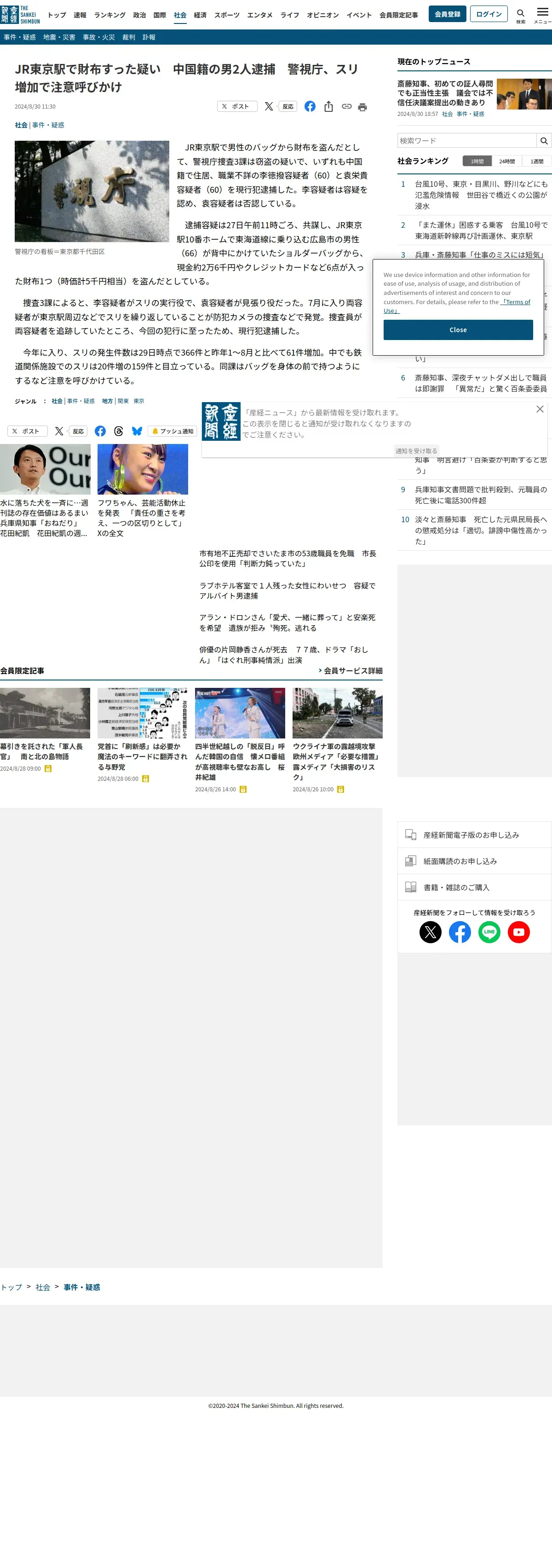The height and width of the screenshot is (1568, 552).
Task: Open Sankei YouTube channel icon
Action: click(518, 932)
